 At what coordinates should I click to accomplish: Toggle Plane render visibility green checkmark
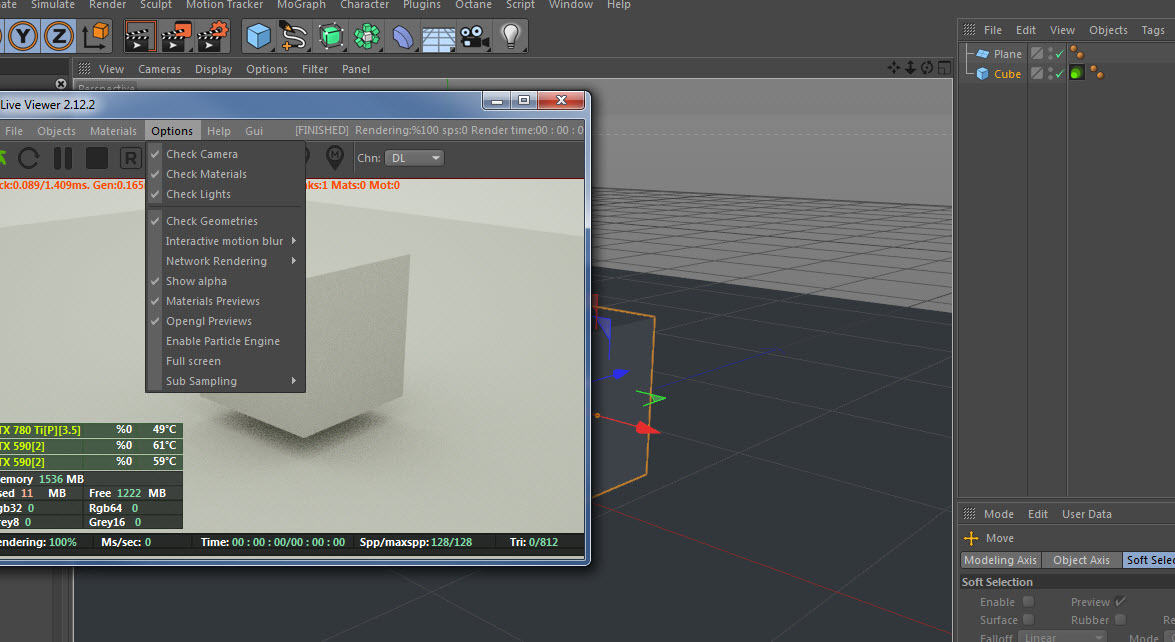coord(1060,54)
